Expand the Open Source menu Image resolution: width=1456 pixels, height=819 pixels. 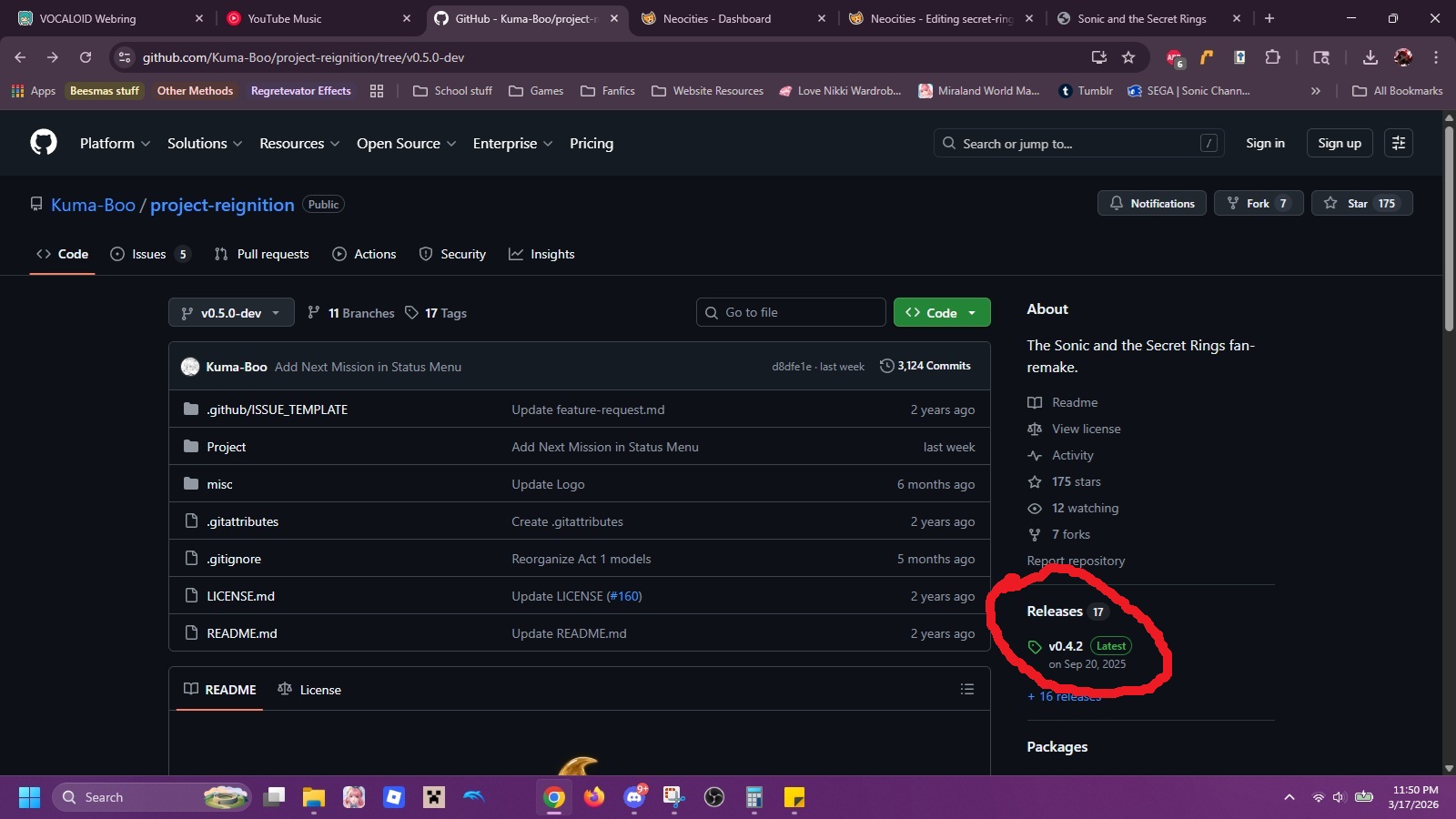click(406, 143)
